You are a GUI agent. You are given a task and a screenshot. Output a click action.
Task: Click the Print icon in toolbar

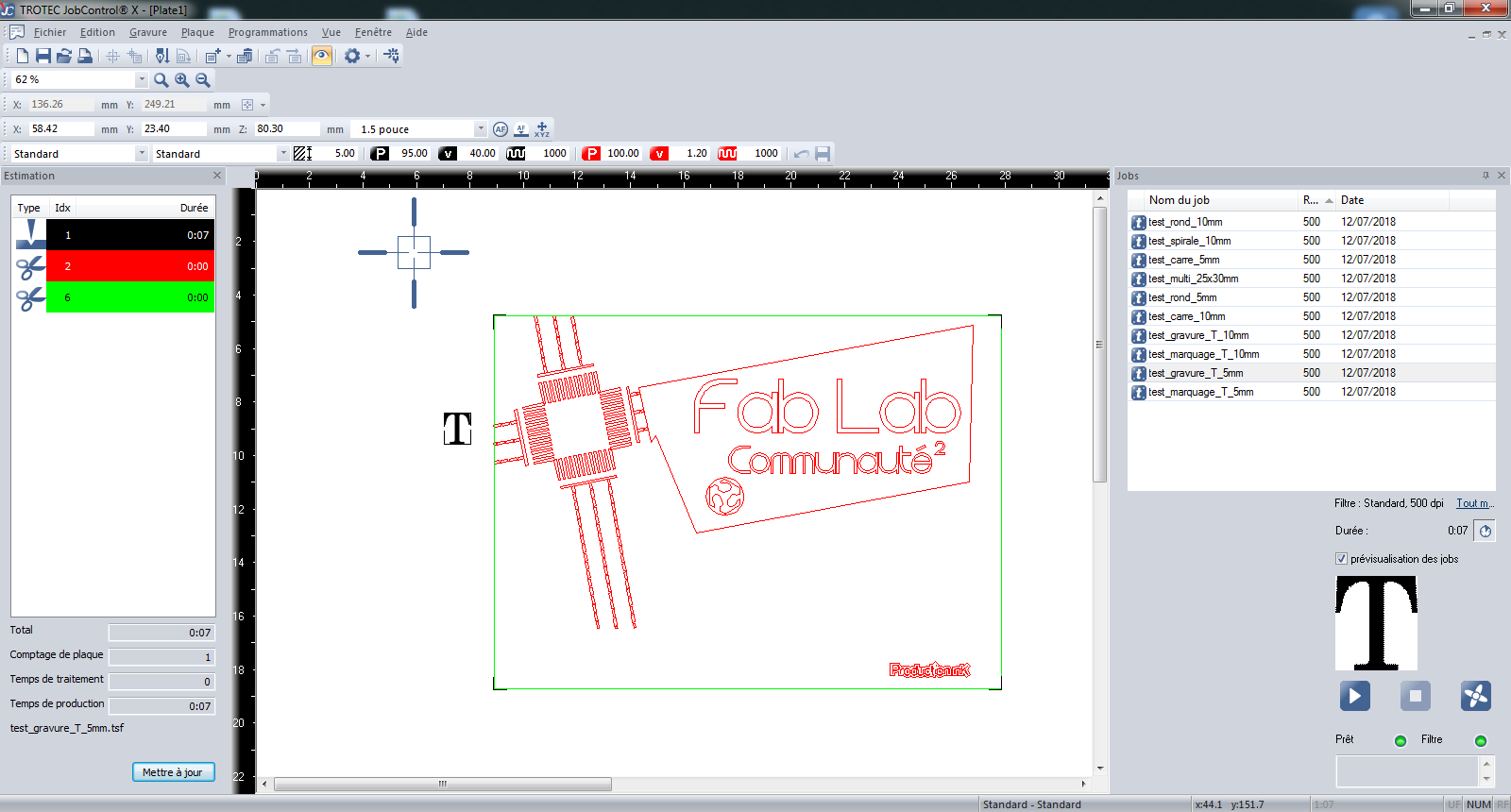tap(85, 56)
